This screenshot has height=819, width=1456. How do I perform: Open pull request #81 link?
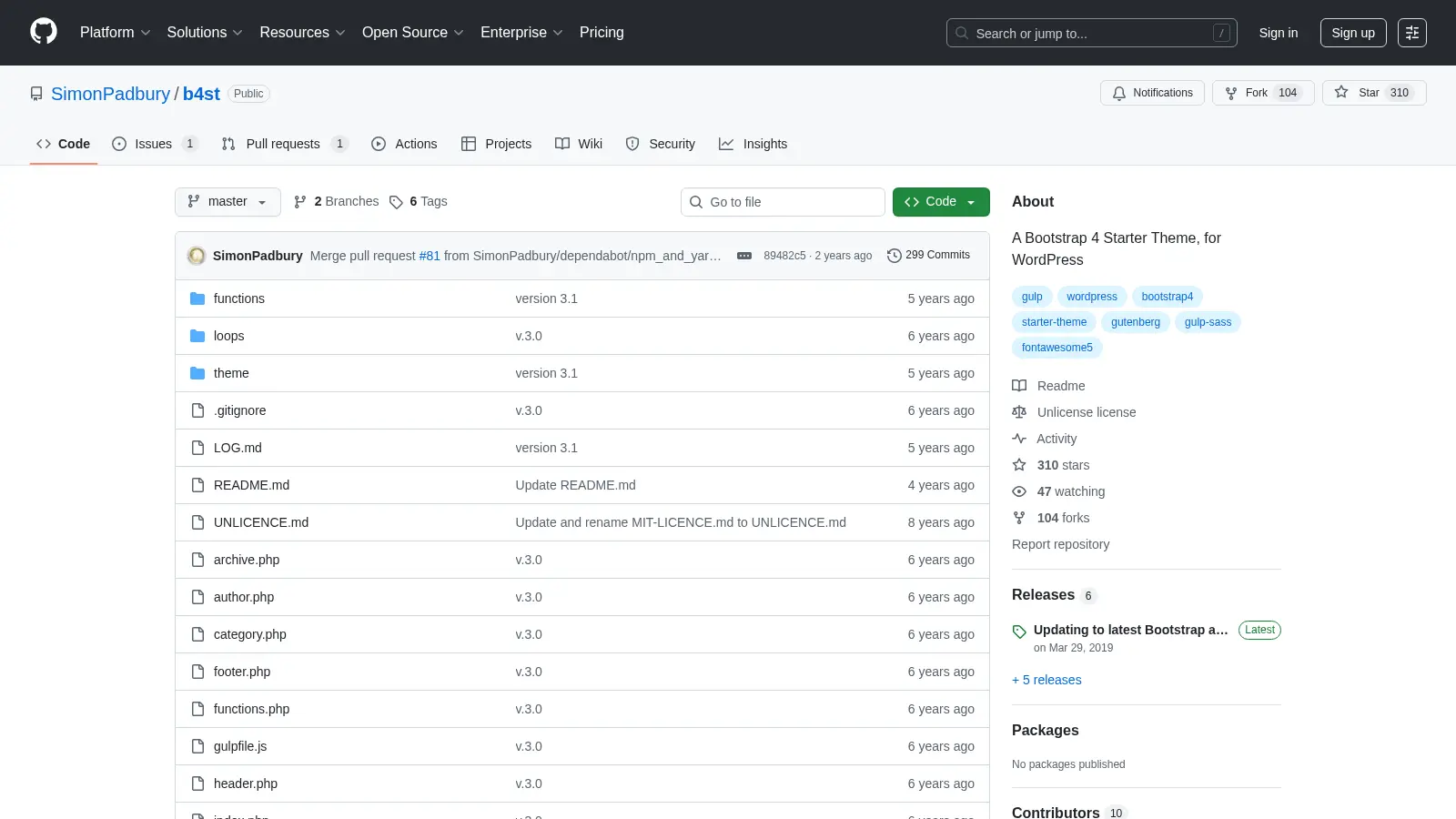click(430, 256)
